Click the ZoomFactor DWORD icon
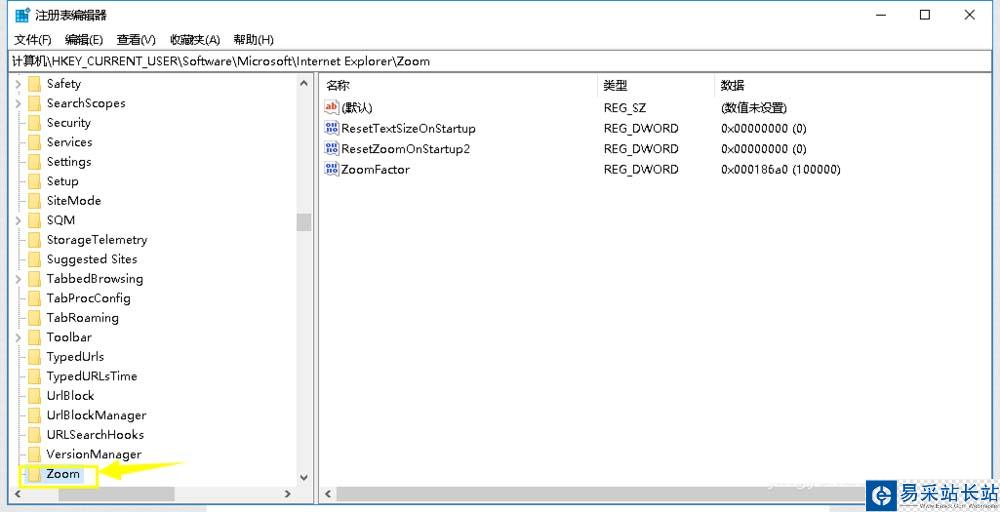1000x512 pixels. click(x=332, y=169)
